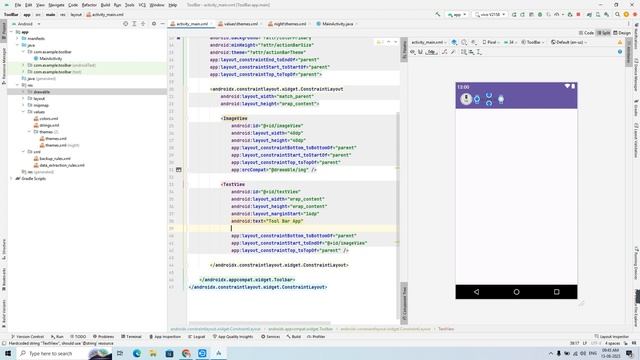The width and height of the screenshot is (640, 360).
Task: Switch to night\themes.xml tab
Action: click(290, 24)
